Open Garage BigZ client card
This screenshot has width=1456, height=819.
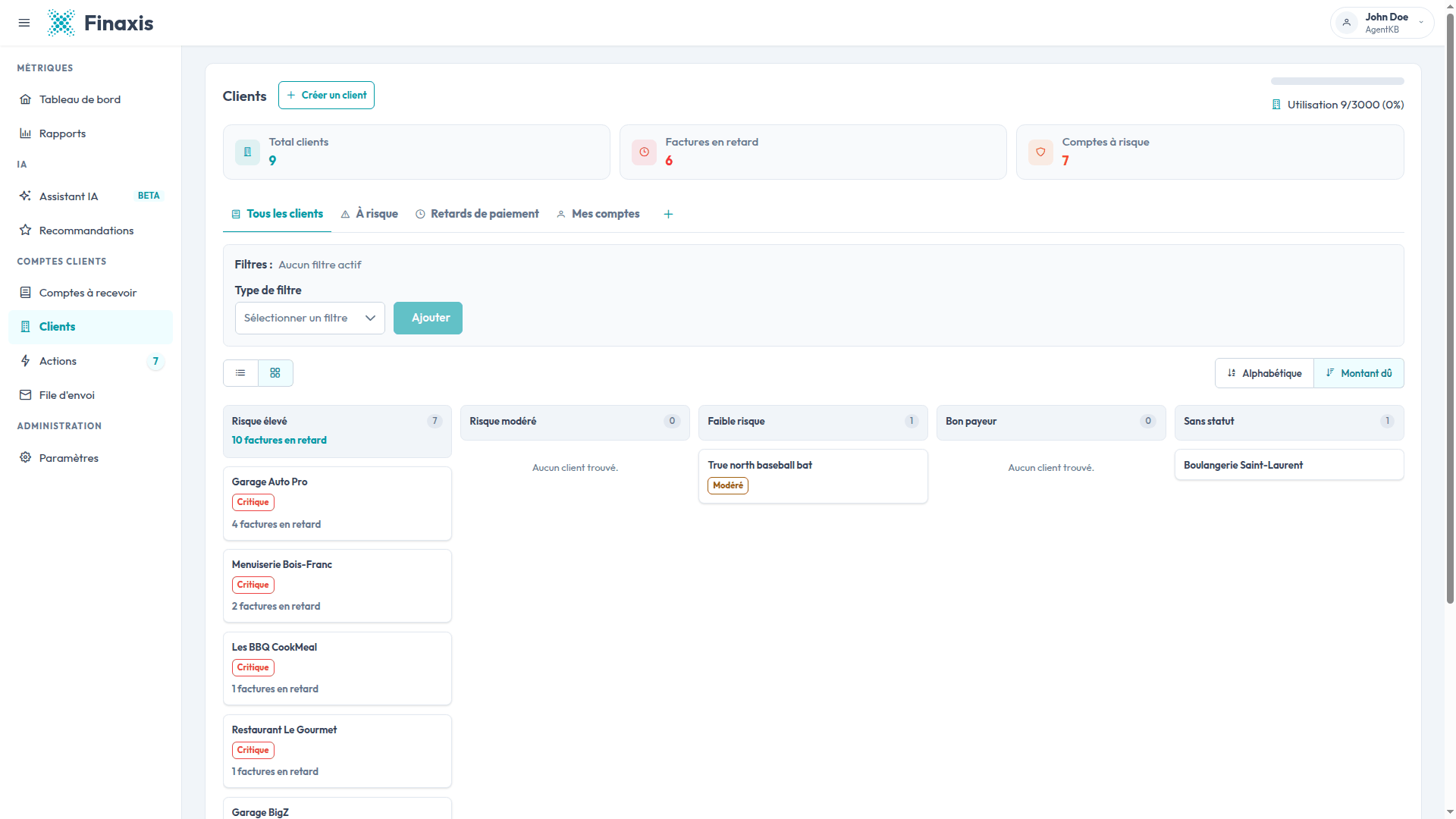point(337,808)
